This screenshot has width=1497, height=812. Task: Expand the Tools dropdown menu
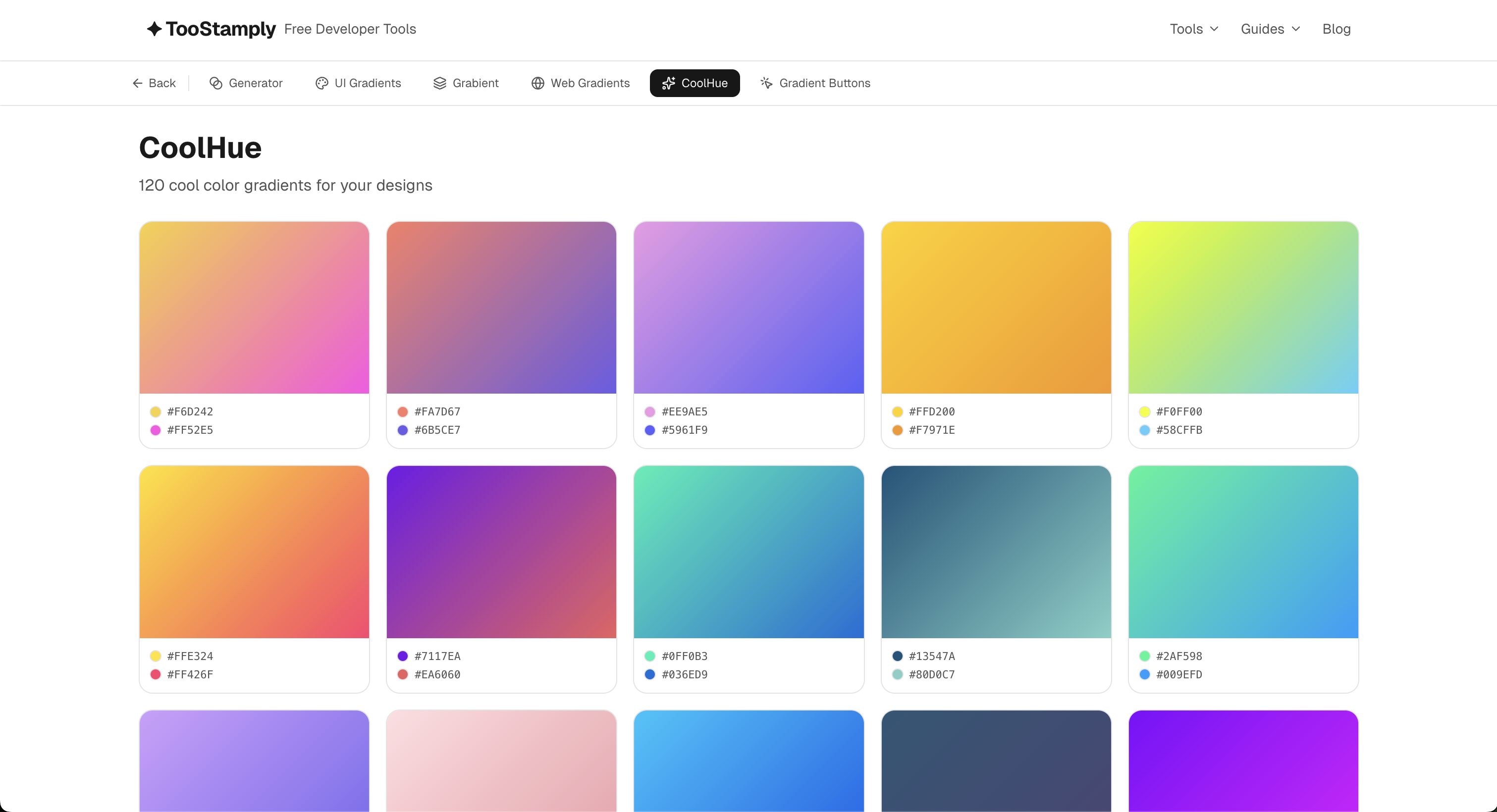coord(1194,29)
